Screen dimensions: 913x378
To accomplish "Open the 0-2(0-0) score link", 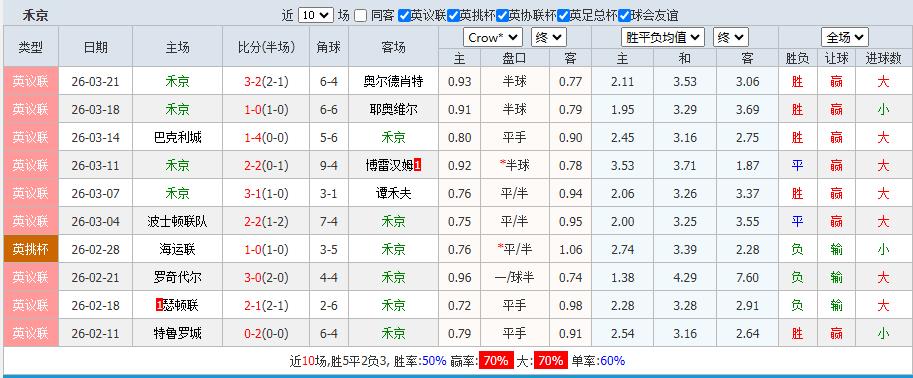I will (x=266, y=333).
